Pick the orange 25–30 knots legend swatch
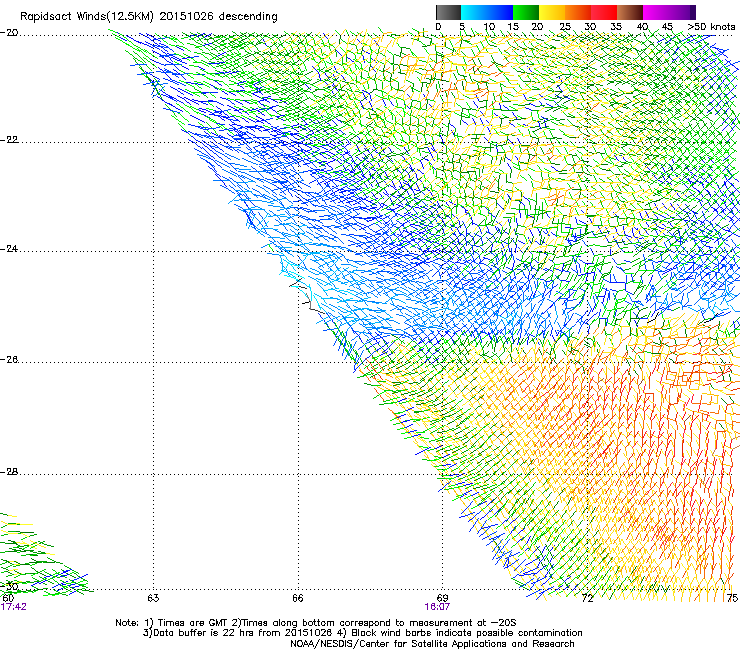740x650 pixels. pyautogui.click(x=578, y=12)
